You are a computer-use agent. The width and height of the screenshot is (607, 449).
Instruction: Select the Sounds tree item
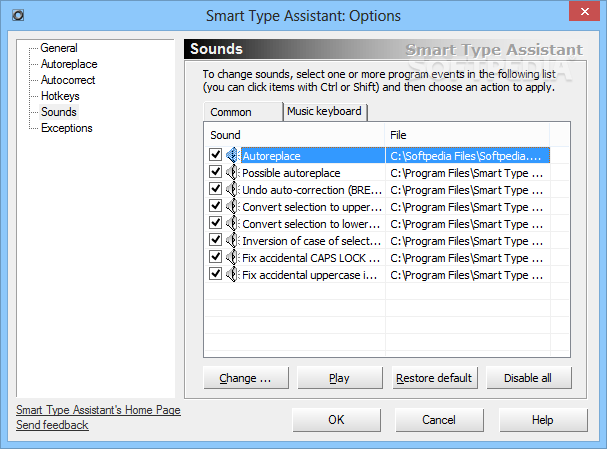[59, 112]
